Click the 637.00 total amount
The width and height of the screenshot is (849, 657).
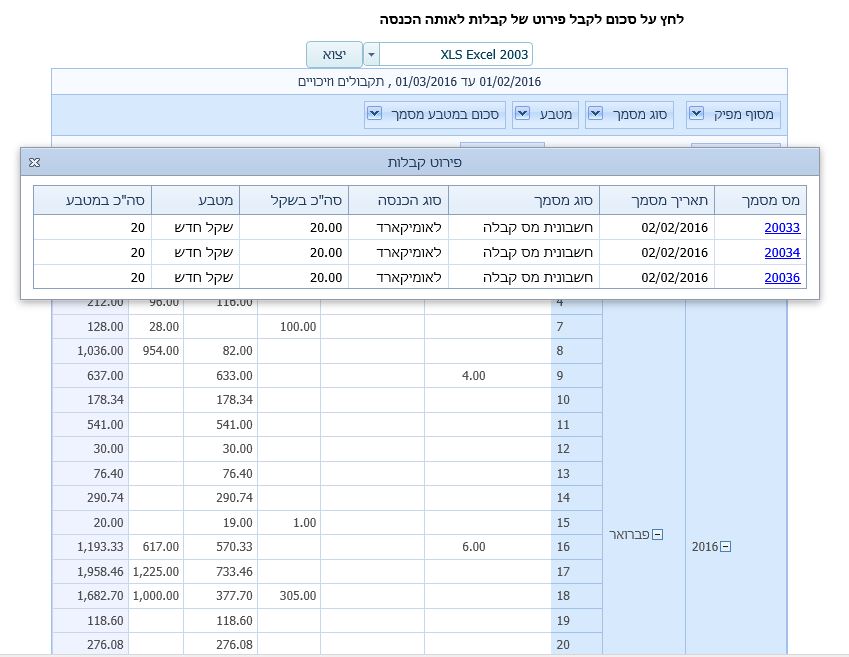105,375
